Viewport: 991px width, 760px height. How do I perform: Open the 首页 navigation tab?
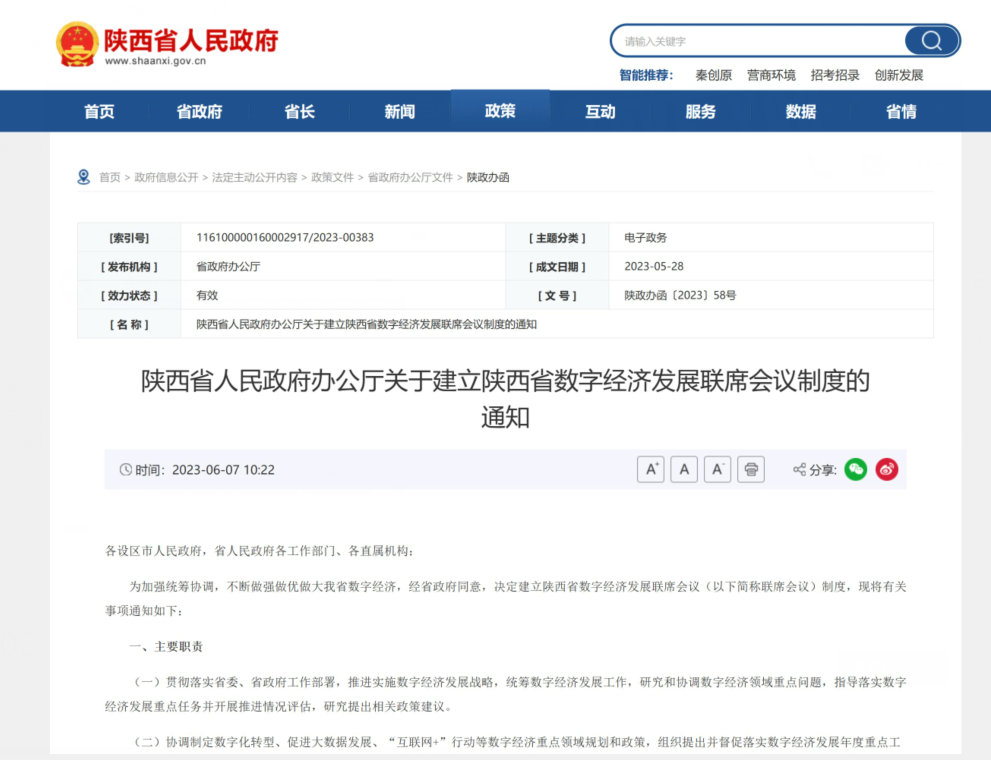point(99,112)
